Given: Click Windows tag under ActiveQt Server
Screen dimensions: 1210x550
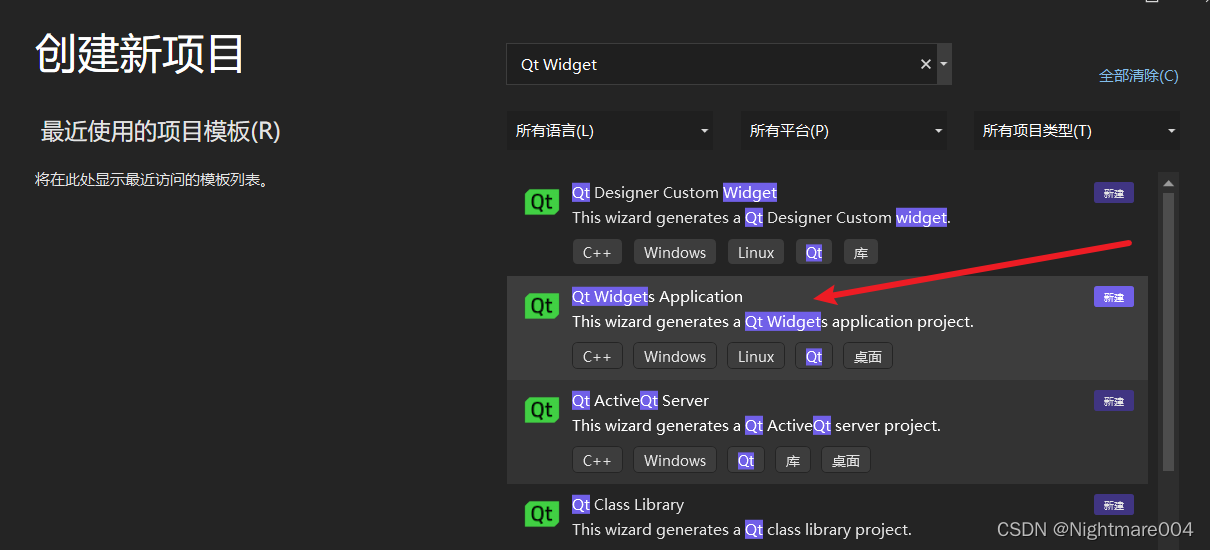Looking at the screenshot, I should [x=675, y=460].
